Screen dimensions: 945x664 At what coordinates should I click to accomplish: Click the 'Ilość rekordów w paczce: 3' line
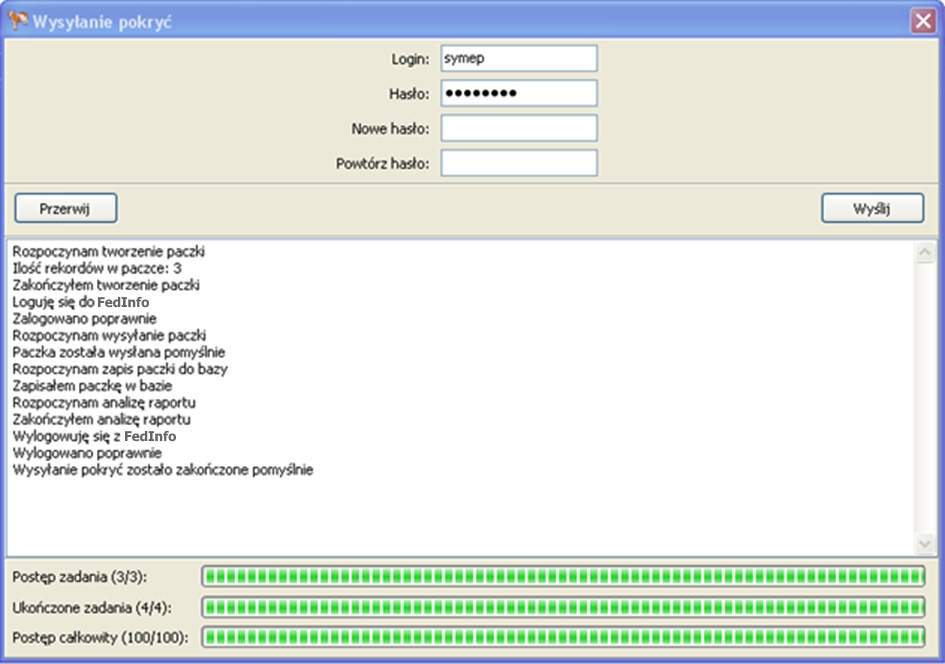click(x=97, y=268)
